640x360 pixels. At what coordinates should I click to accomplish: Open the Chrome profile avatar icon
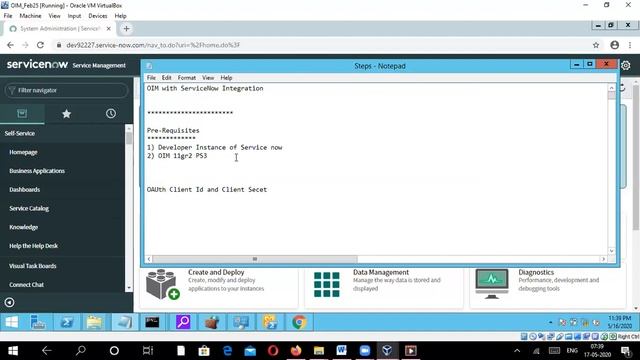pyautogui.click(x=615, y=45)
